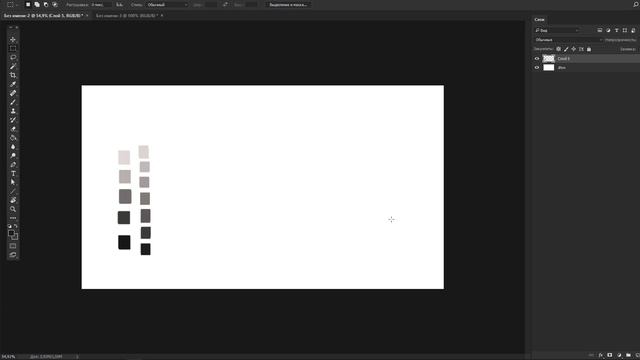Image resolution: width=640 pixels, height=360 pixels.
Task: Select the Eyedropper tool
Action: pyautogui.click(x=13, y=84)
